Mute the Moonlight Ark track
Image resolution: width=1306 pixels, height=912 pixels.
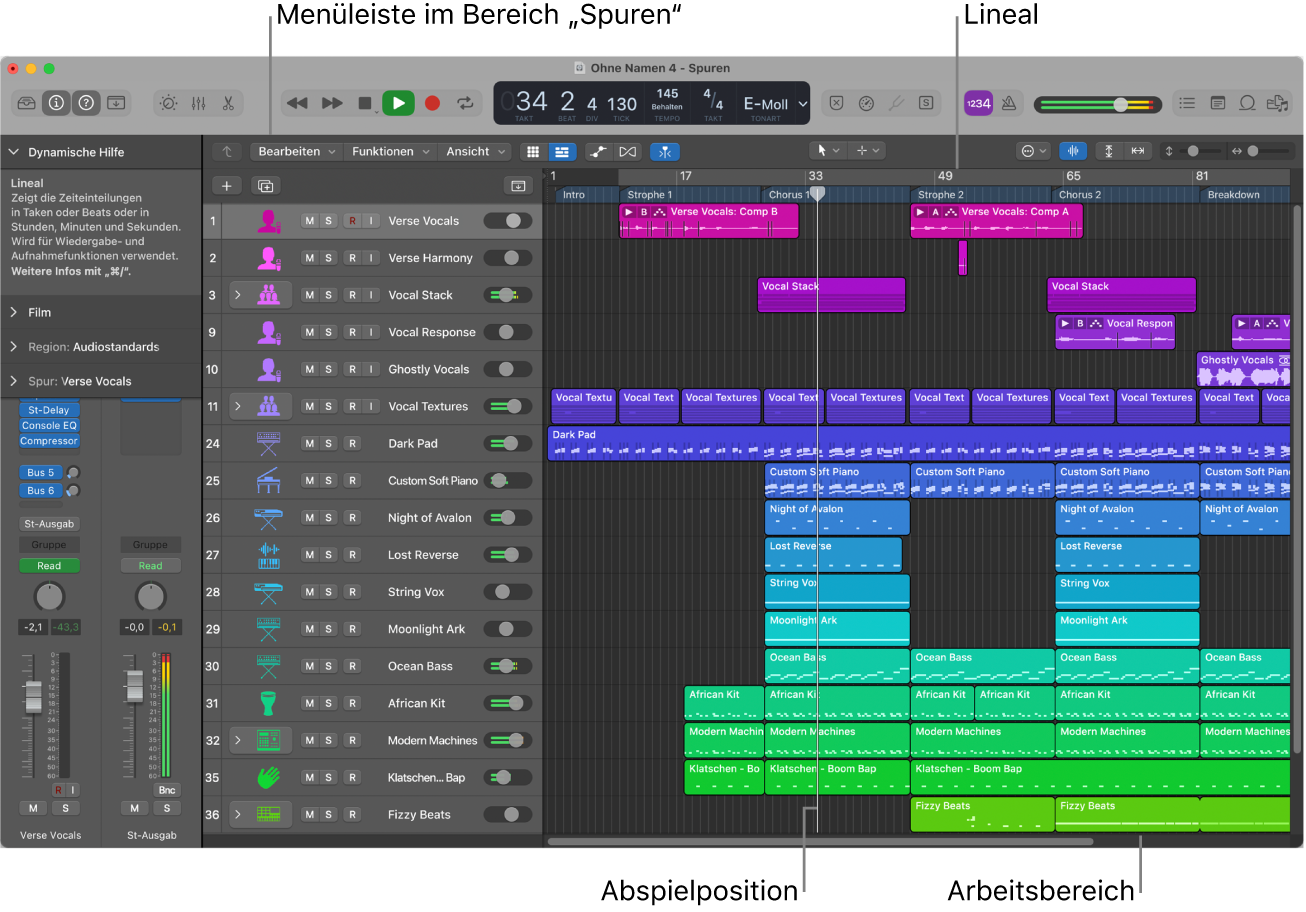tap(309, 629)
